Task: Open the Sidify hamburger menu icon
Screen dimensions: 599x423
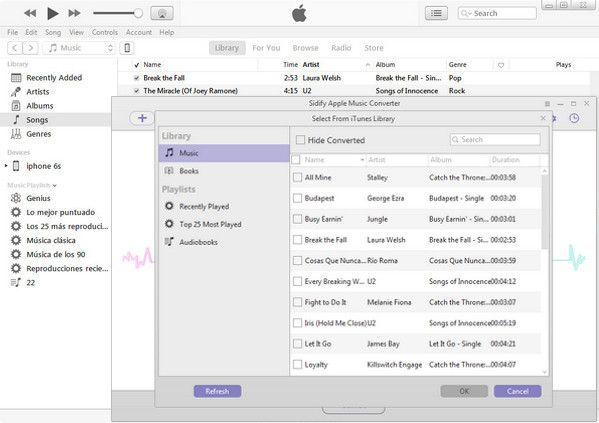Action: 547,104
